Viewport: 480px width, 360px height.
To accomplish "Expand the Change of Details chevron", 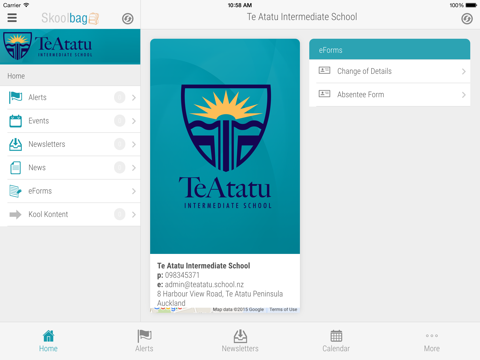I will click(x=464, y=71).
